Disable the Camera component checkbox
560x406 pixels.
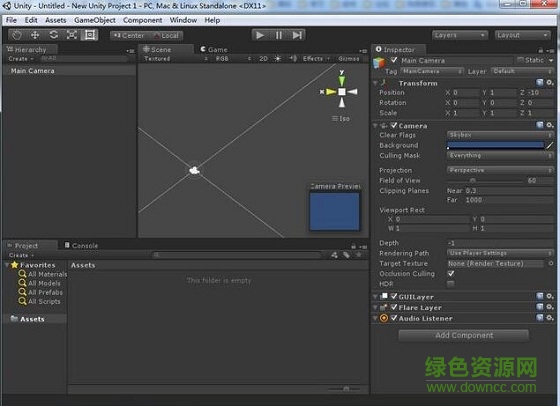click(x=394, y=125)
